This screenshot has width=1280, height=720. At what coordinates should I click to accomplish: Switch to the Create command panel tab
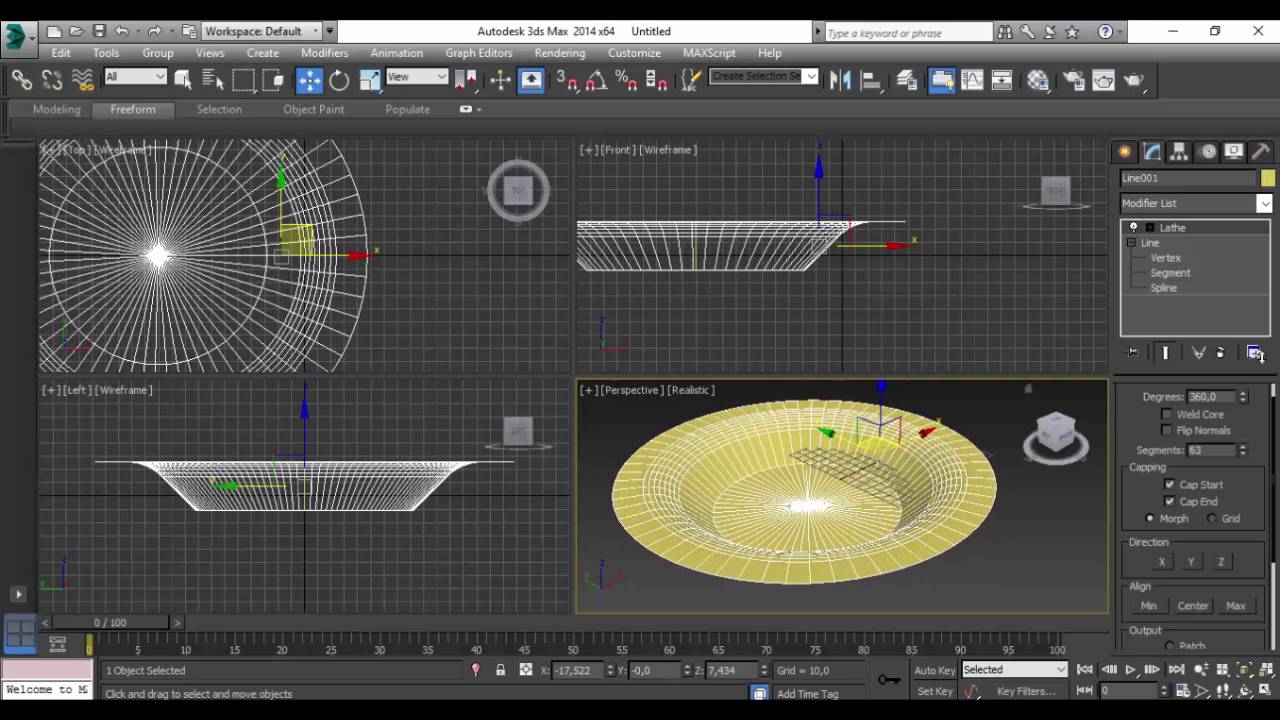[1125, 151]
